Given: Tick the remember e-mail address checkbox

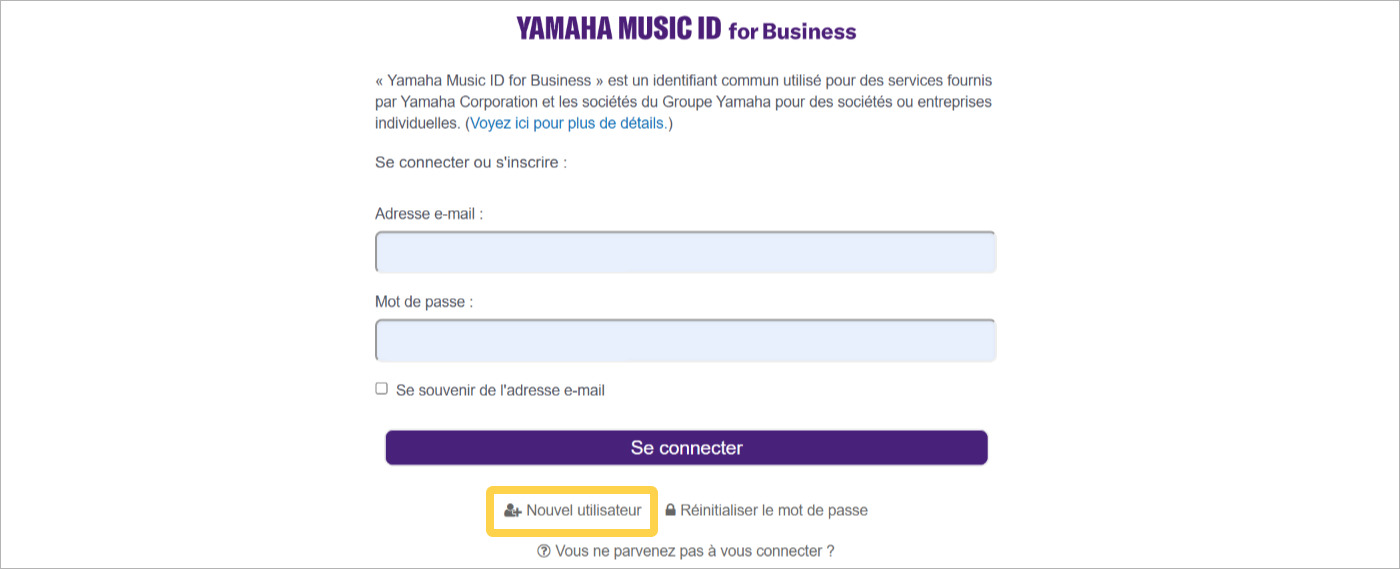Looking at the screenshot, I should 381,389.
